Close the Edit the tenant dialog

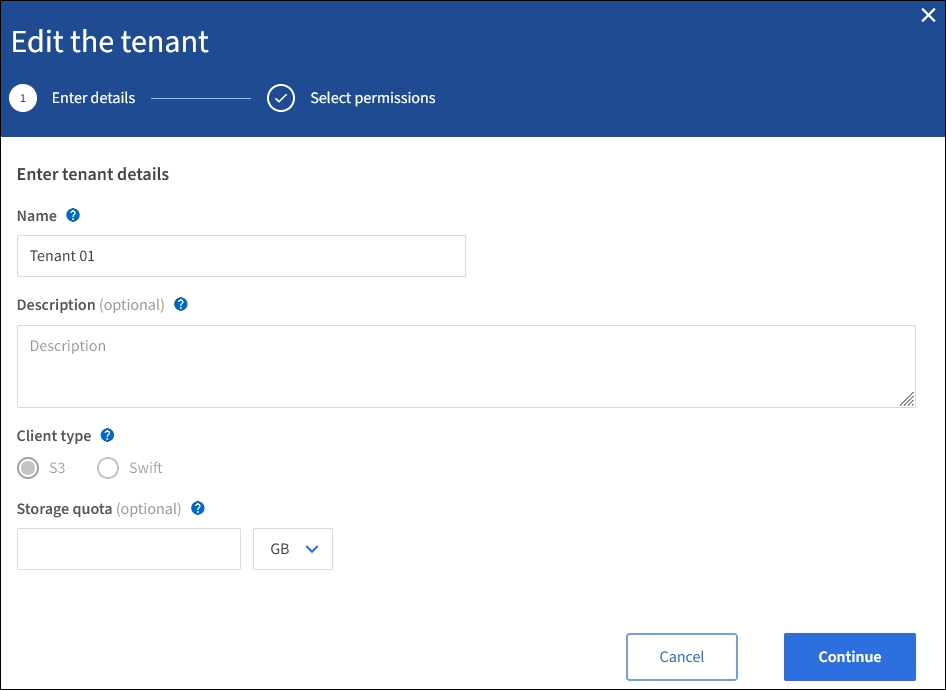pyautogui.click(x=928, y=15)
